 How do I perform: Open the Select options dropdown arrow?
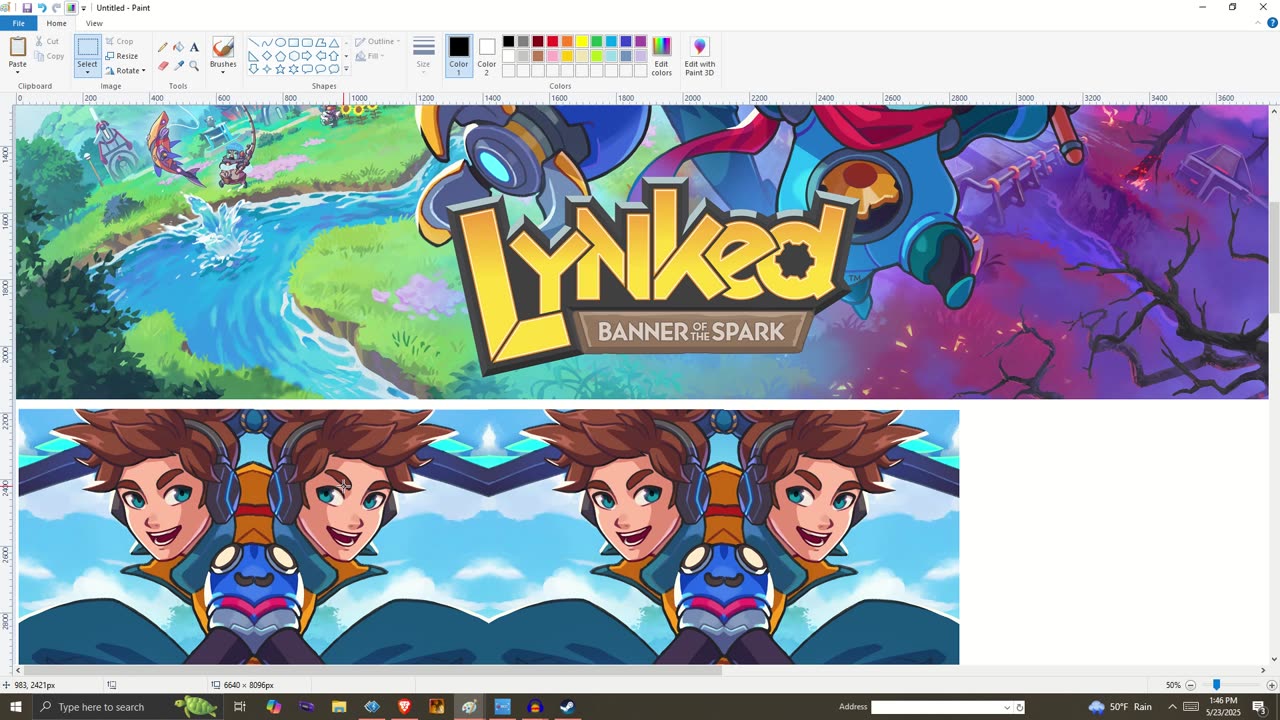(87, 73)
